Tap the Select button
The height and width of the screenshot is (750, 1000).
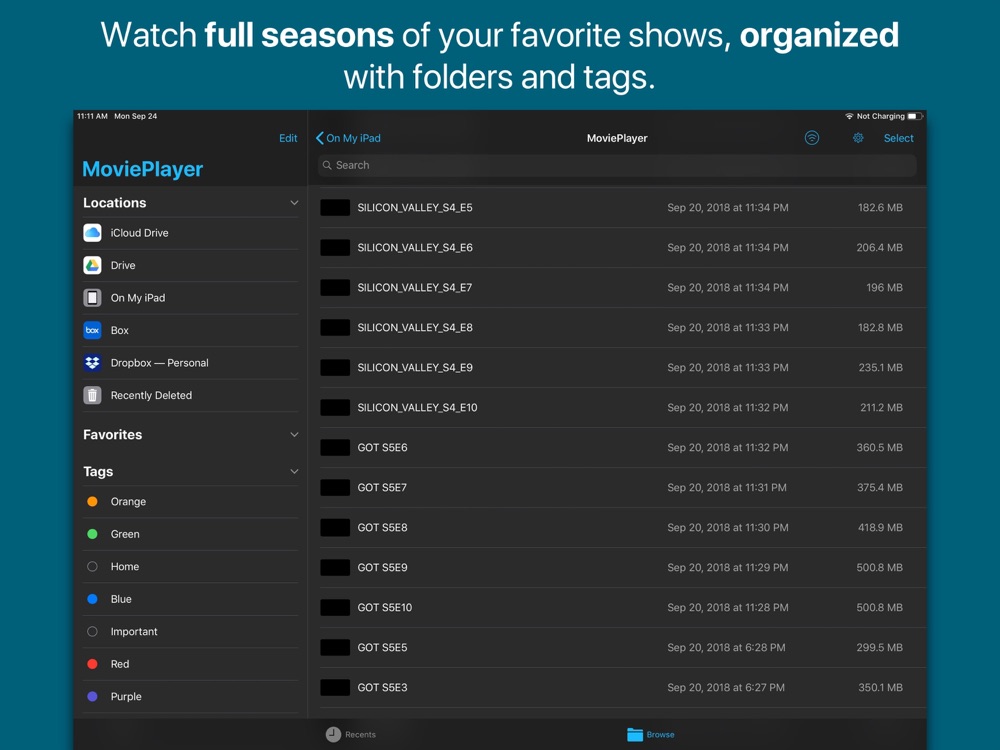point(898,138)
